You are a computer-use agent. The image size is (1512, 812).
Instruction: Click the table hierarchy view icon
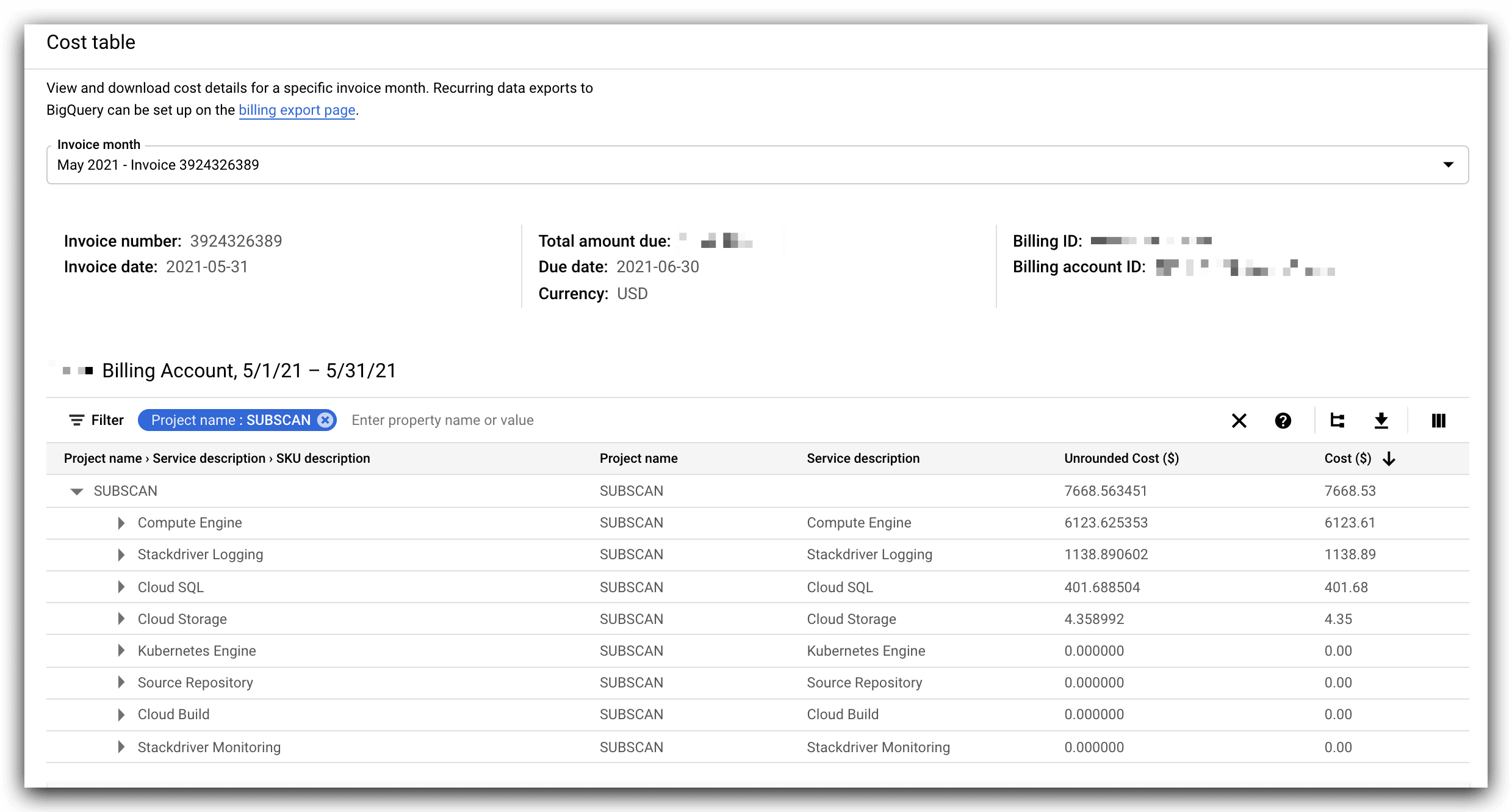pos(1337,421)
